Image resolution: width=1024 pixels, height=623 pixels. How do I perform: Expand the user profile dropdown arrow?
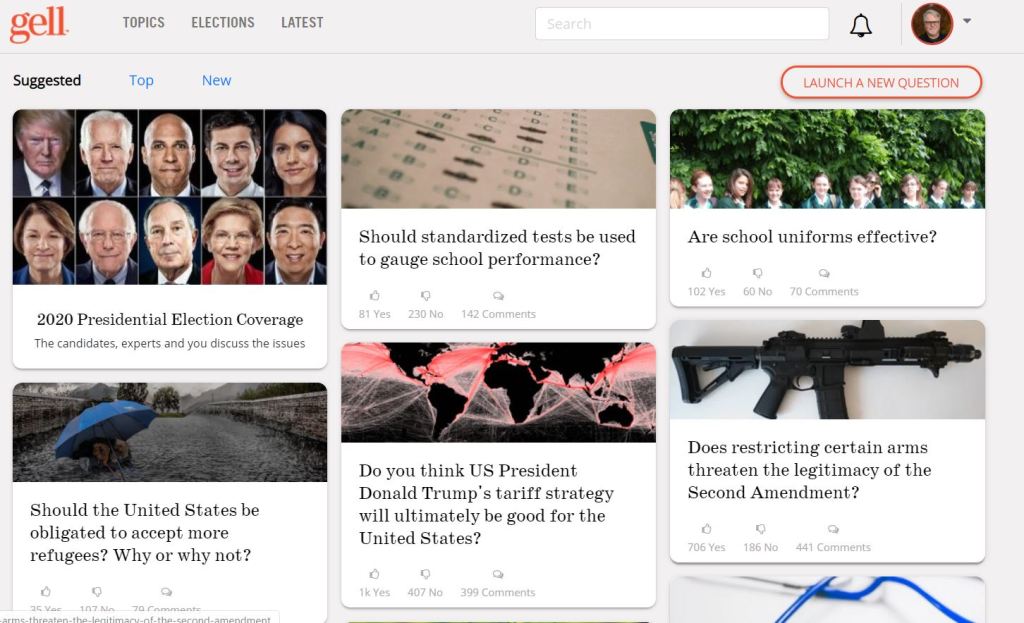coord(967,21)
